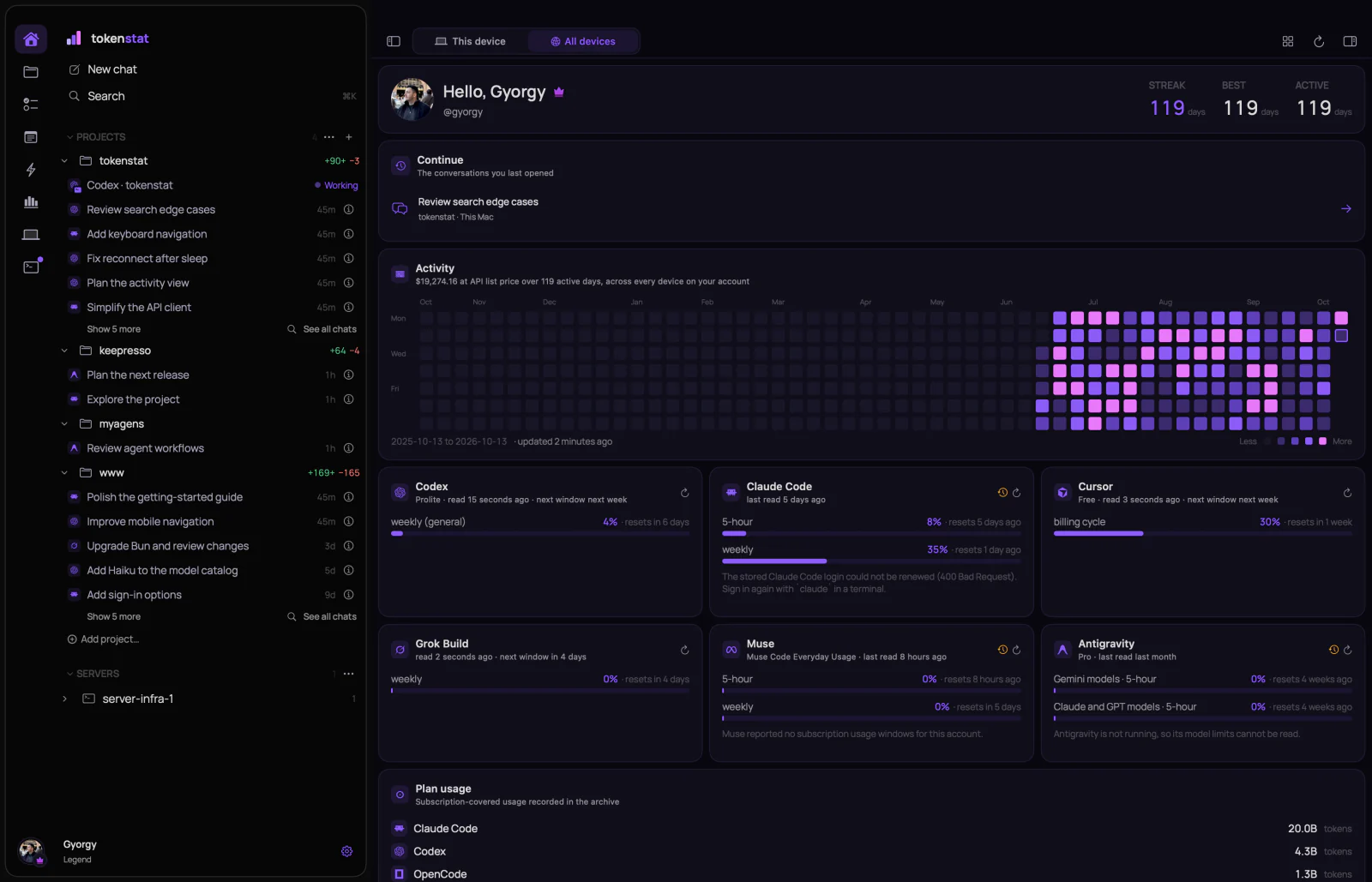1372x882 pixels.
Task: Continue Review search edge cases conversation arrow
Action: pyautogui.click(x=1346, y=209)
